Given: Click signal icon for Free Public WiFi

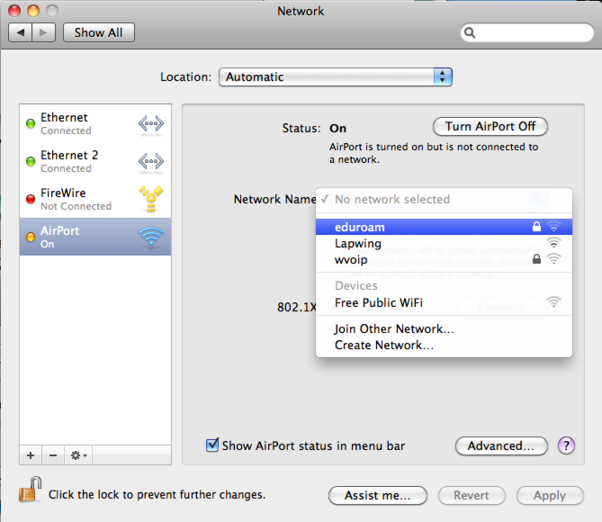Looking at the screenshot, I should (554, 302).
